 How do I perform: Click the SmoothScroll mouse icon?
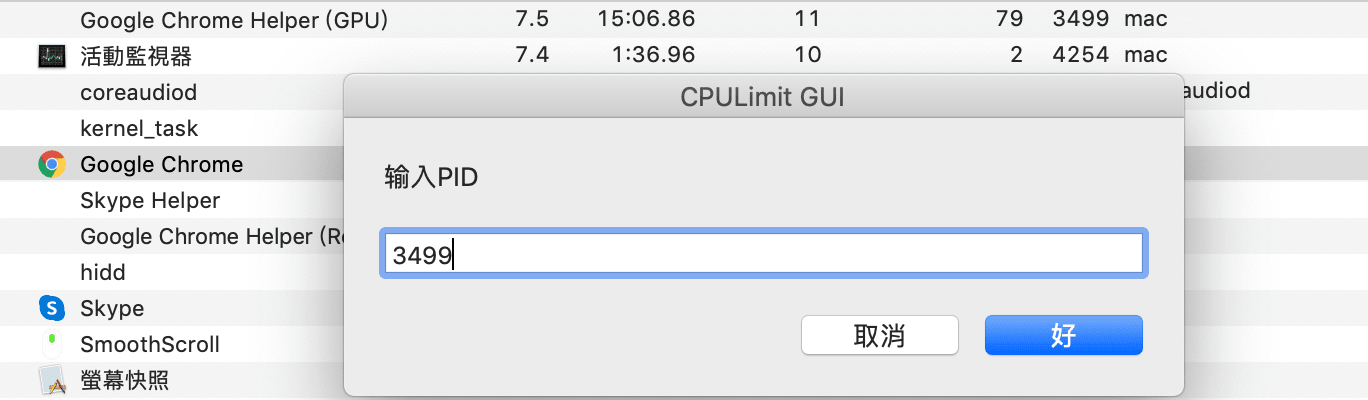pos(51,344)
